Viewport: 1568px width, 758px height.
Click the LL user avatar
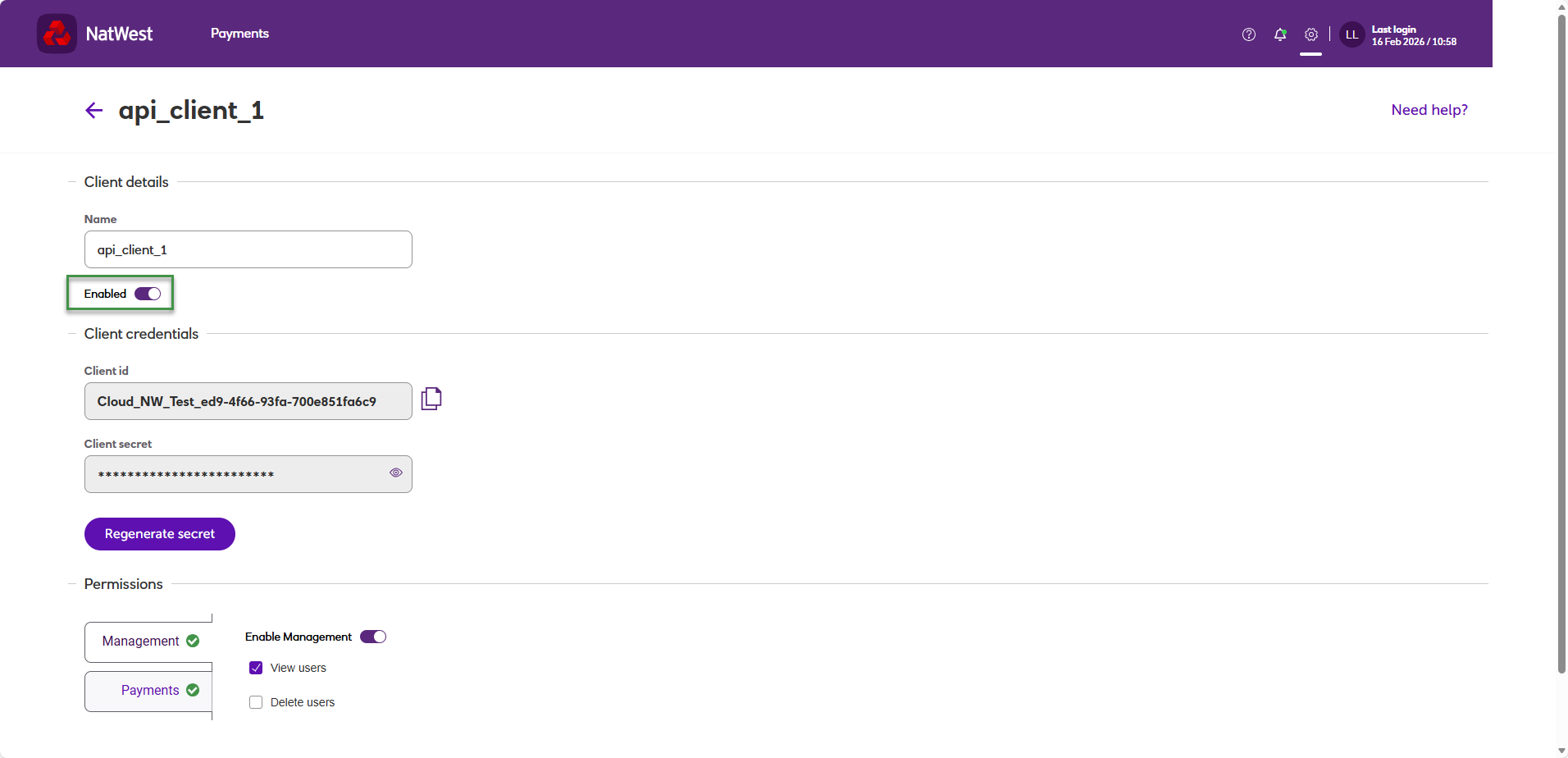[1352, 34]
